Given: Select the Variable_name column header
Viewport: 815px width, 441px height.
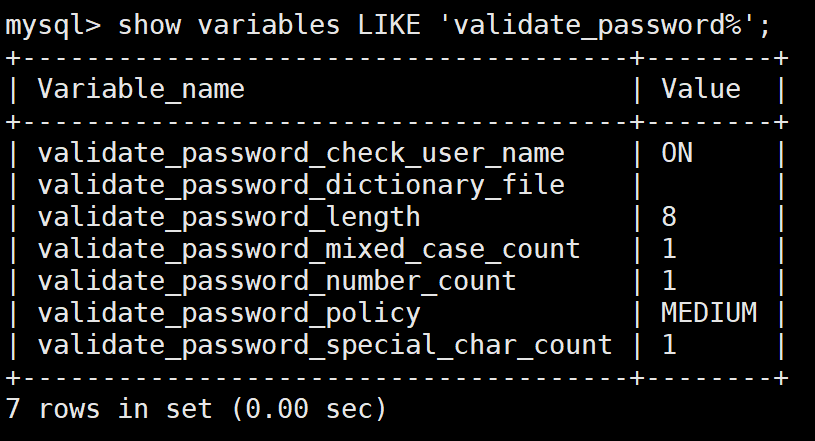Looking at the screenshot, I should (141, 89).
